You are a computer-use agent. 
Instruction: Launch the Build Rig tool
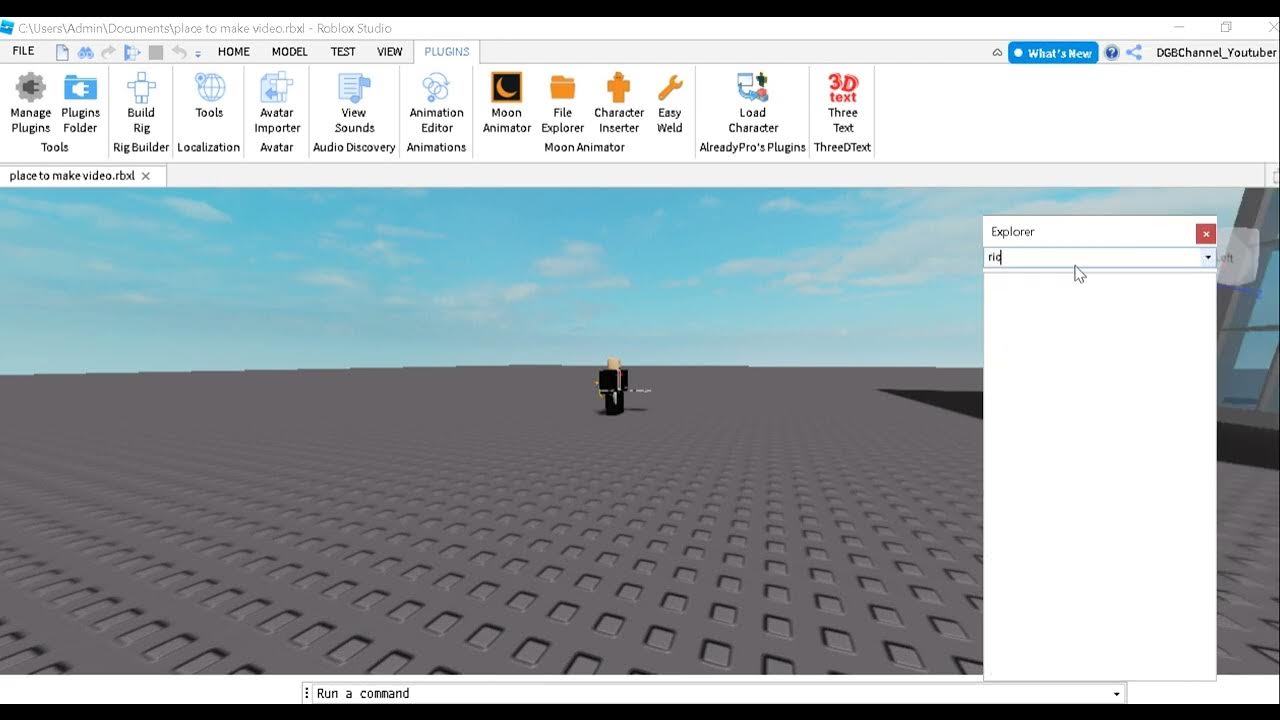(141, 103)
